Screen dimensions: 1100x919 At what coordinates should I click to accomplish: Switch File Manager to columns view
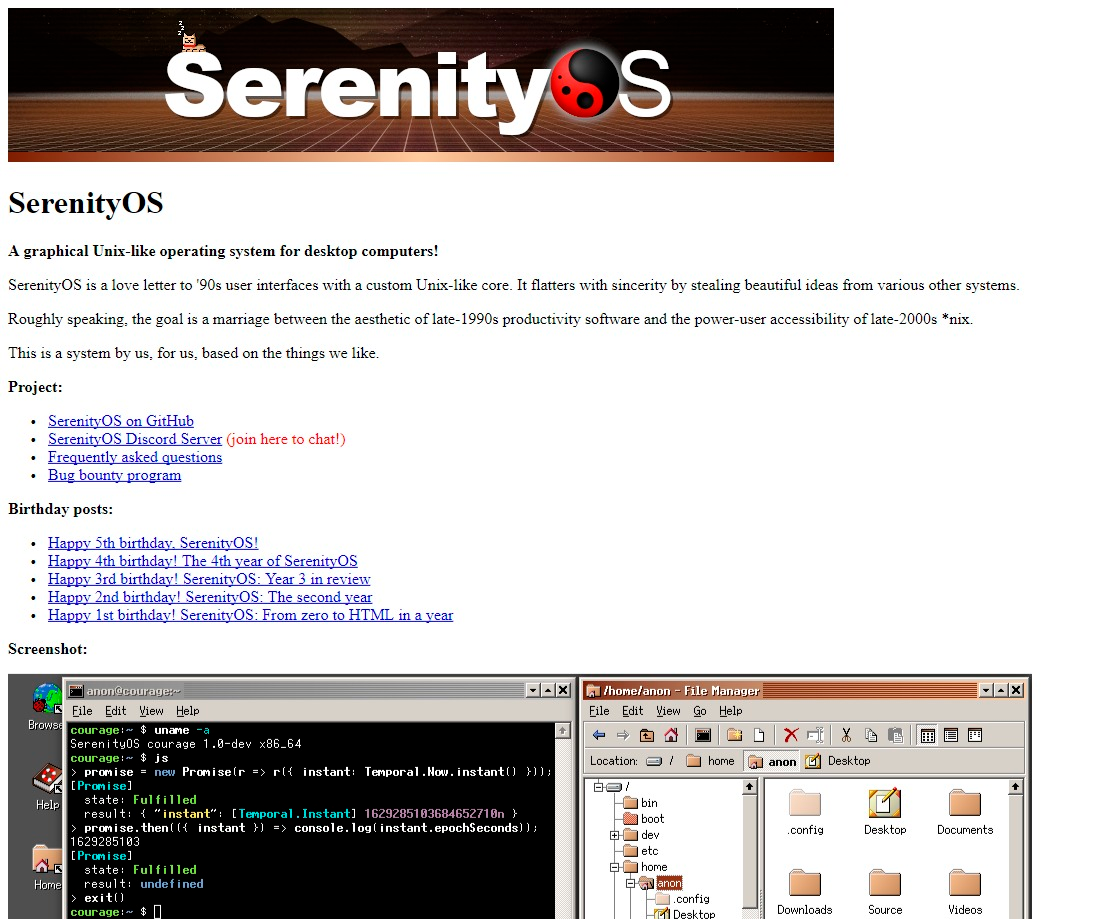[x=975, y=735]
